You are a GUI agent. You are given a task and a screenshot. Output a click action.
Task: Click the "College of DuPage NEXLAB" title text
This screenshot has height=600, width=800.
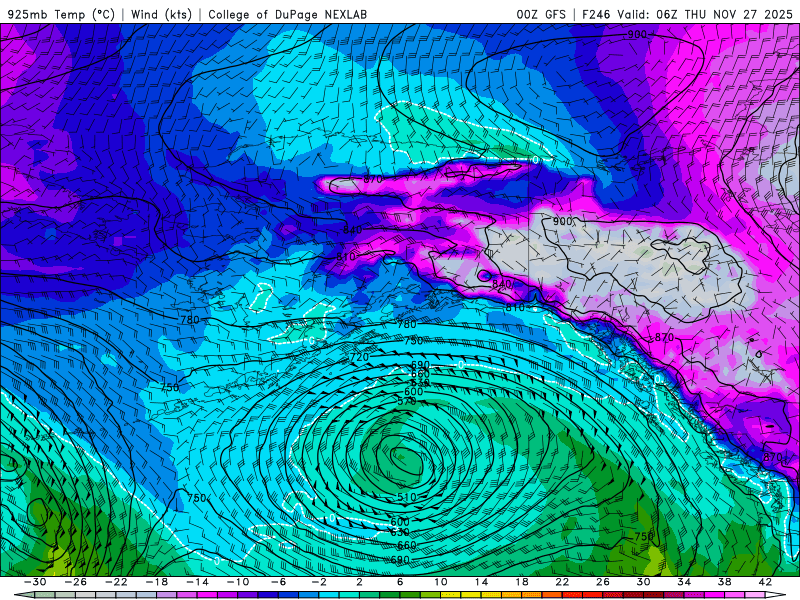coord(287,15)
